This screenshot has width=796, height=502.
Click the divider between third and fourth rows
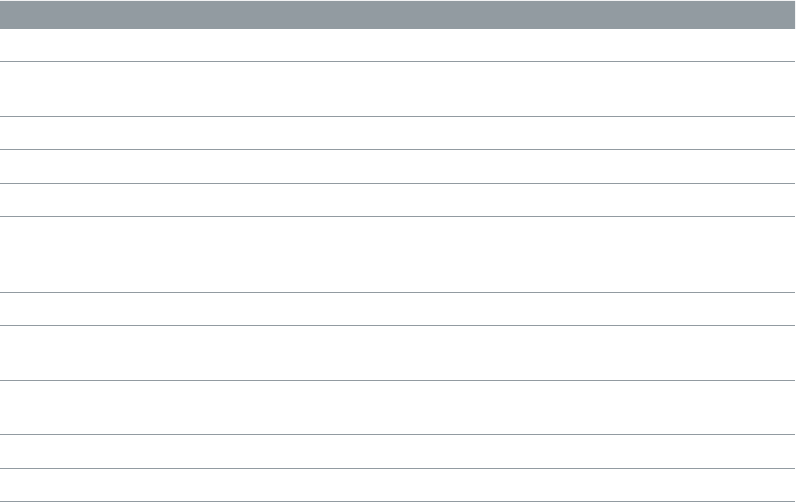point(398,150)
